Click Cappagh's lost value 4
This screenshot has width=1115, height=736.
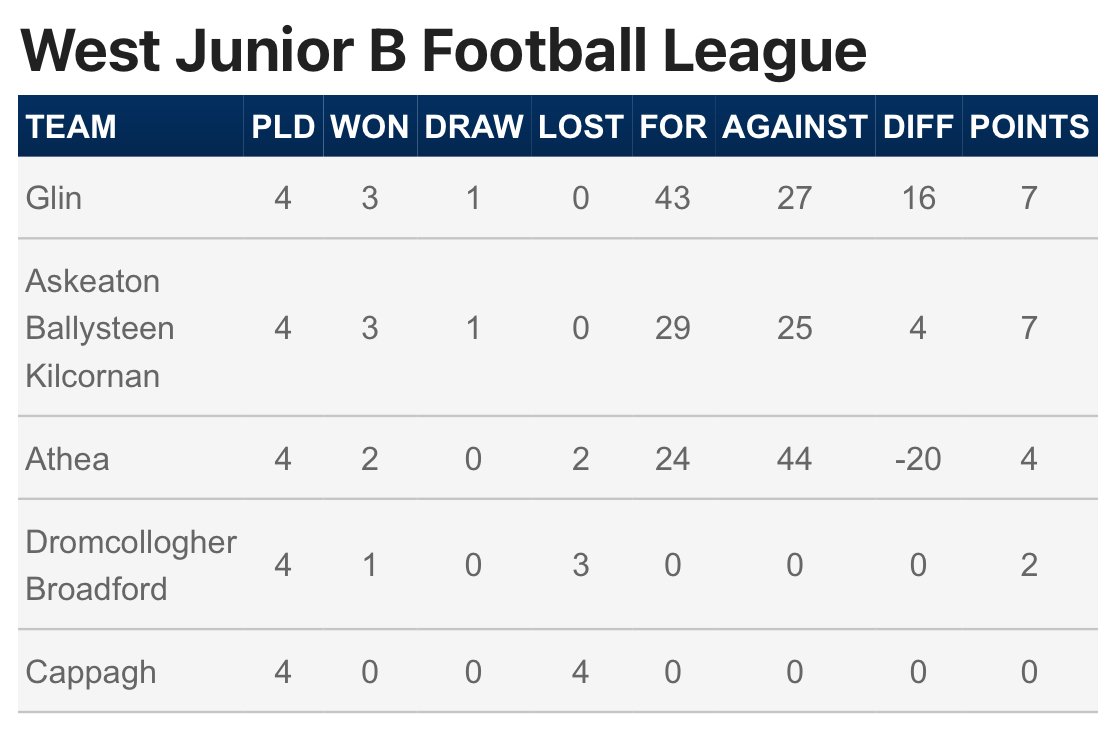point(580,672)
